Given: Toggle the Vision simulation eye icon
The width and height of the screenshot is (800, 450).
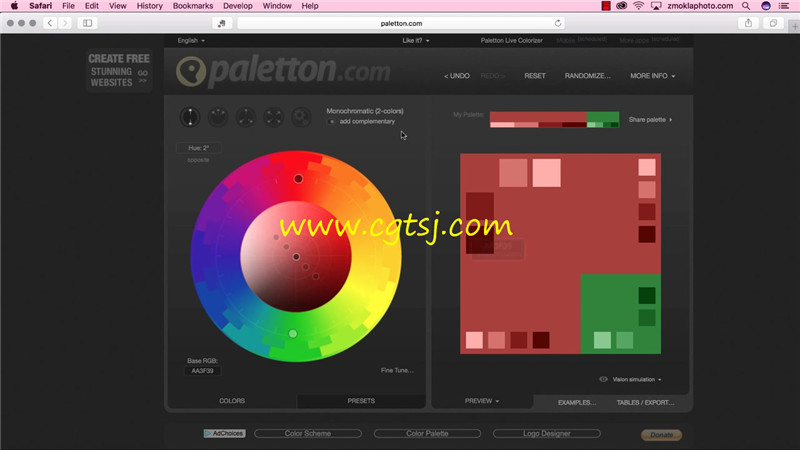Looking at the screenshot, I should point(603,379).
